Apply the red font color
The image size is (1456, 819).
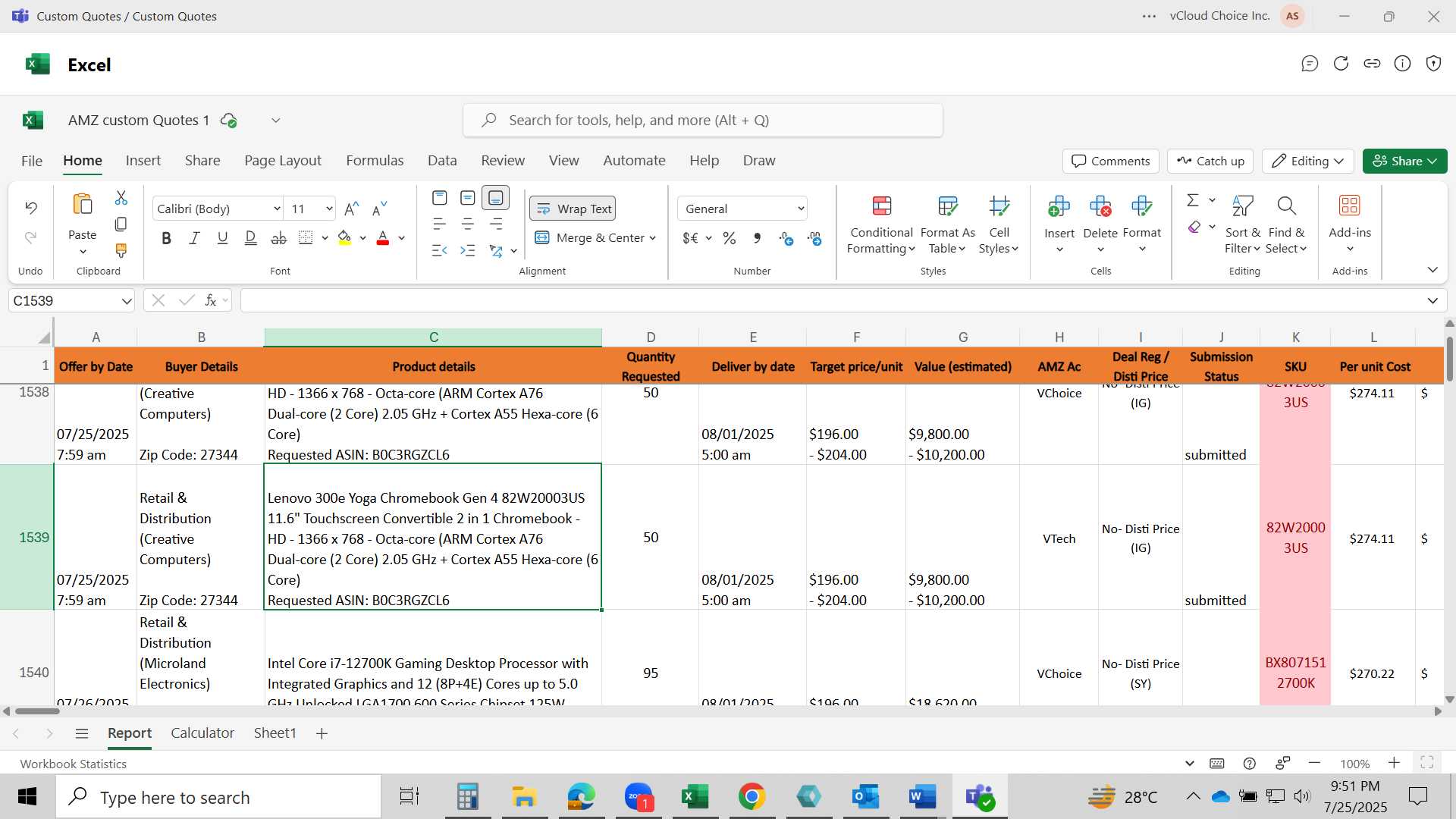[x=383, y=238]
